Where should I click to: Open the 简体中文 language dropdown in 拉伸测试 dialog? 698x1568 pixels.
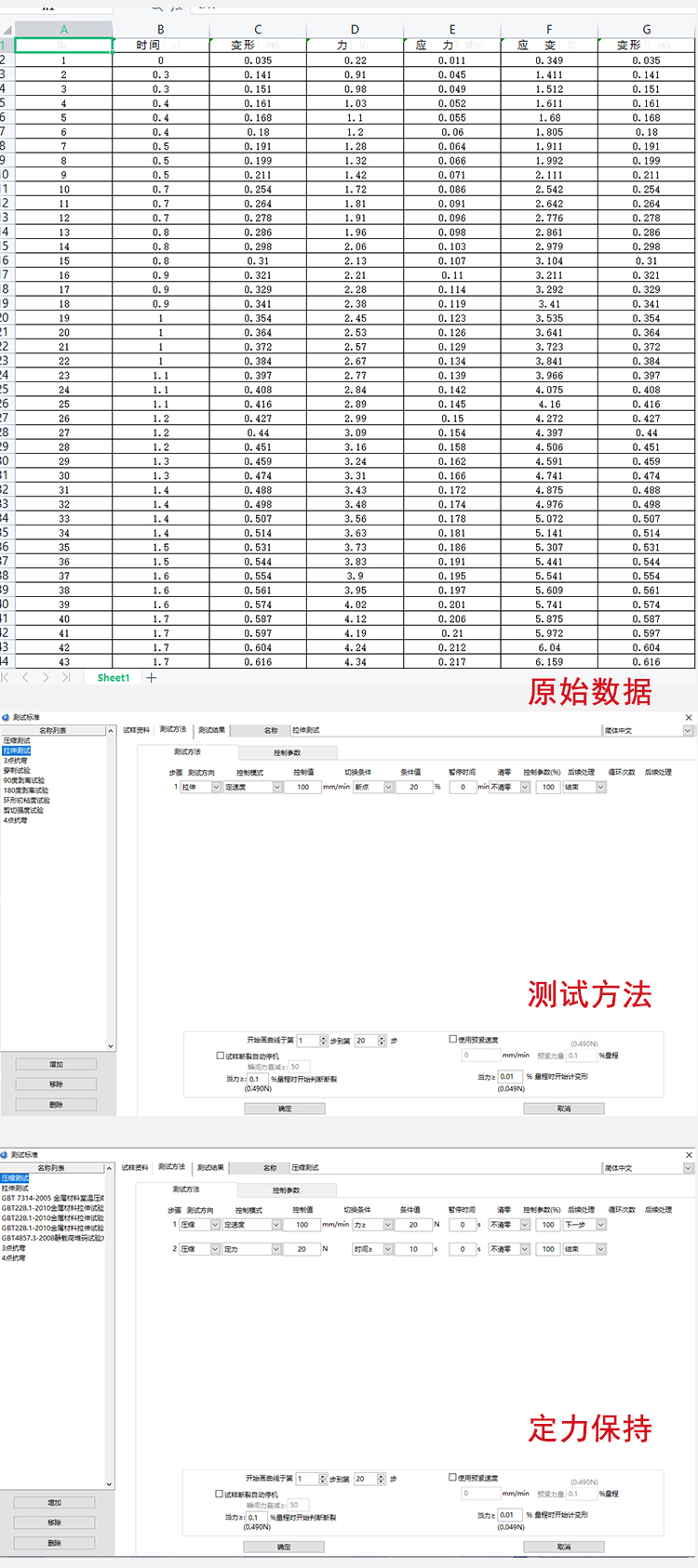(x=688, y=730)
